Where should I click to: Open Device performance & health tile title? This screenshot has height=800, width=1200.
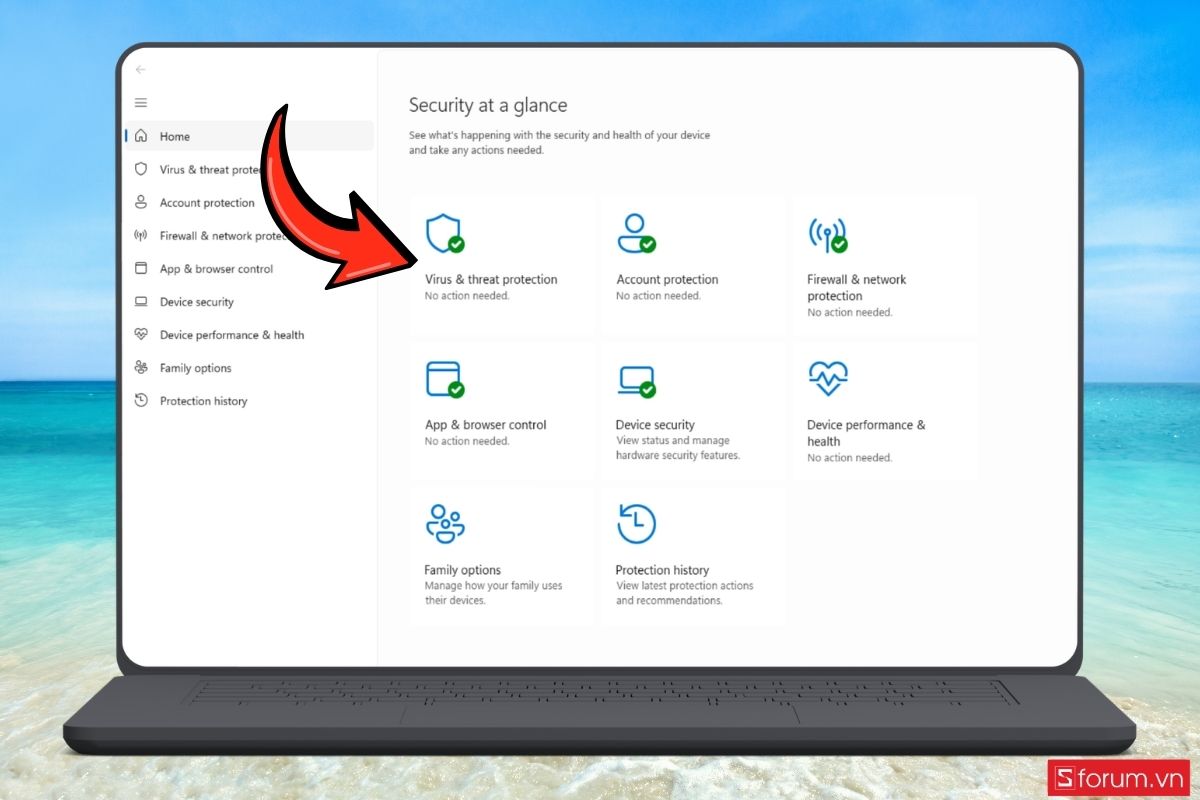click(866, 433)
